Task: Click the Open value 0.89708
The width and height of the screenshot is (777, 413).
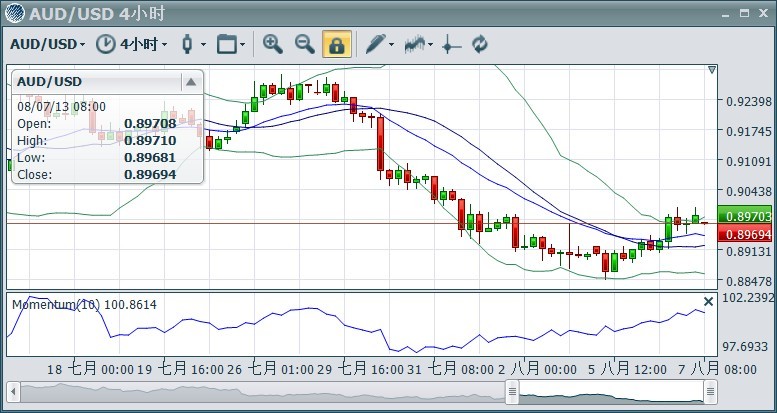Action: [150, 123]
